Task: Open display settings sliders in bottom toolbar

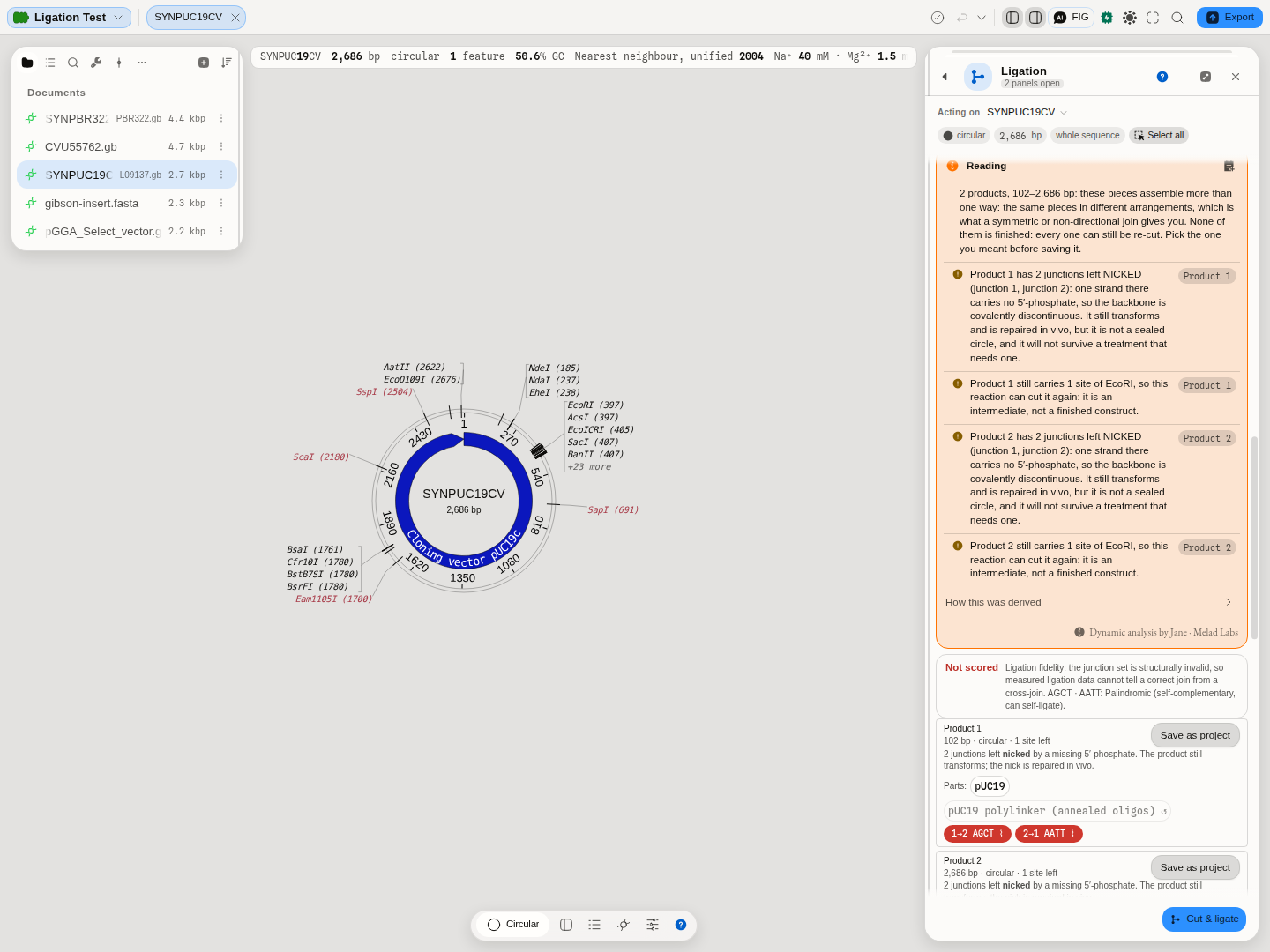Action: coord(653,925)
